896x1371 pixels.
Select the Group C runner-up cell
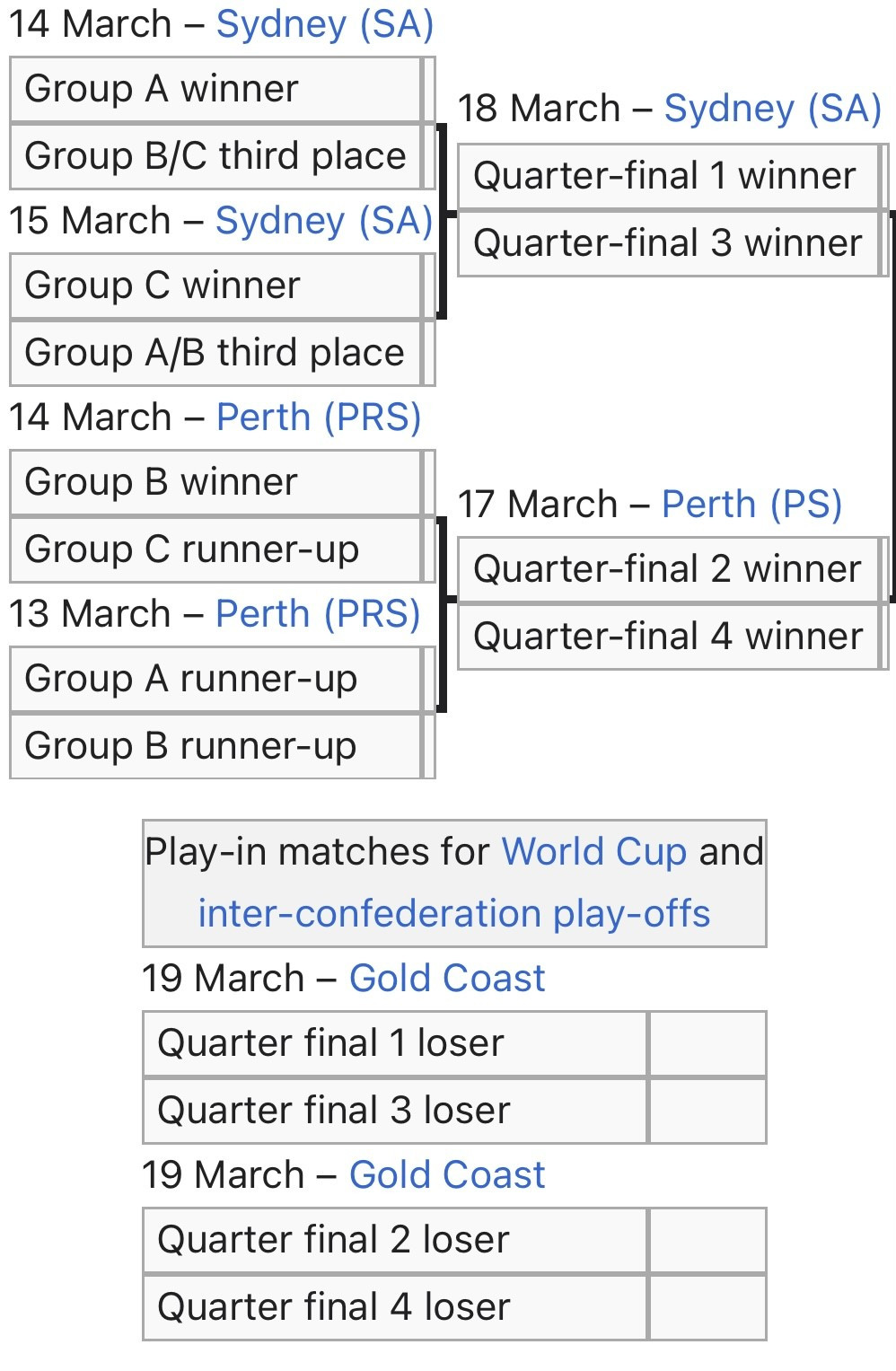point(215,549)
